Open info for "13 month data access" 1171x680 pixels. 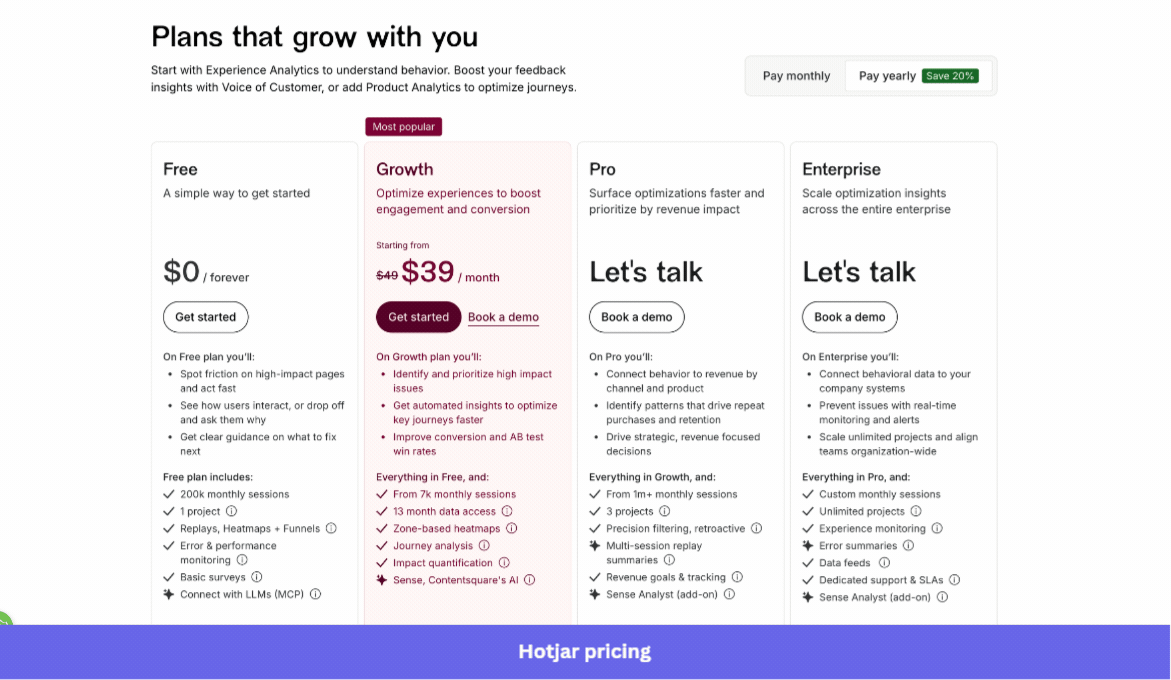click(x=506, y=511)
